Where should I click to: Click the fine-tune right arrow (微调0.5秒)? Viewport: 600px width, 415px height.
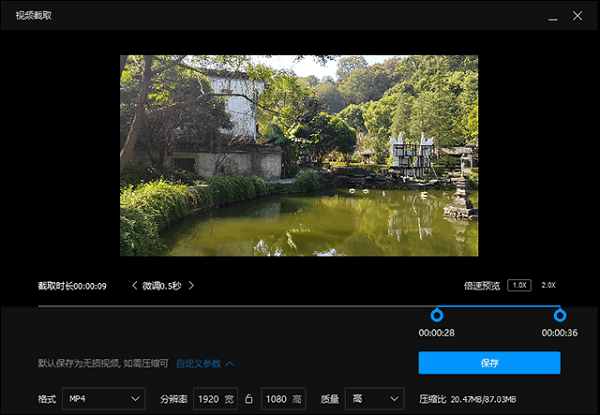coord(191,286)
